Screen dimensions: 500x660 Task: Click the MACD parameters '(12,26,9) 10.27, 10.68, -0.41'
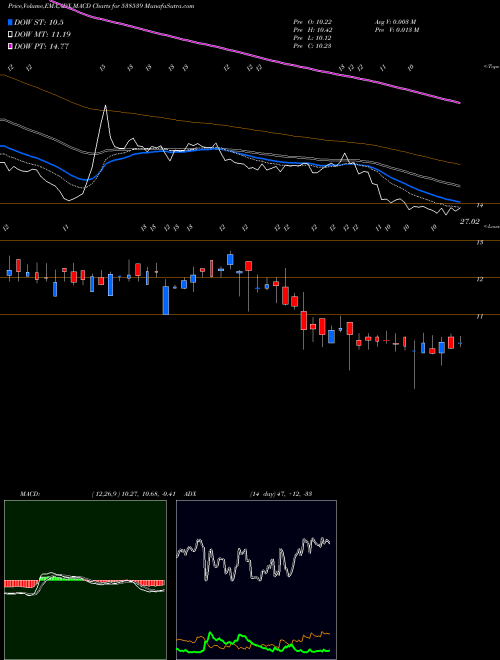pos(136,493)
